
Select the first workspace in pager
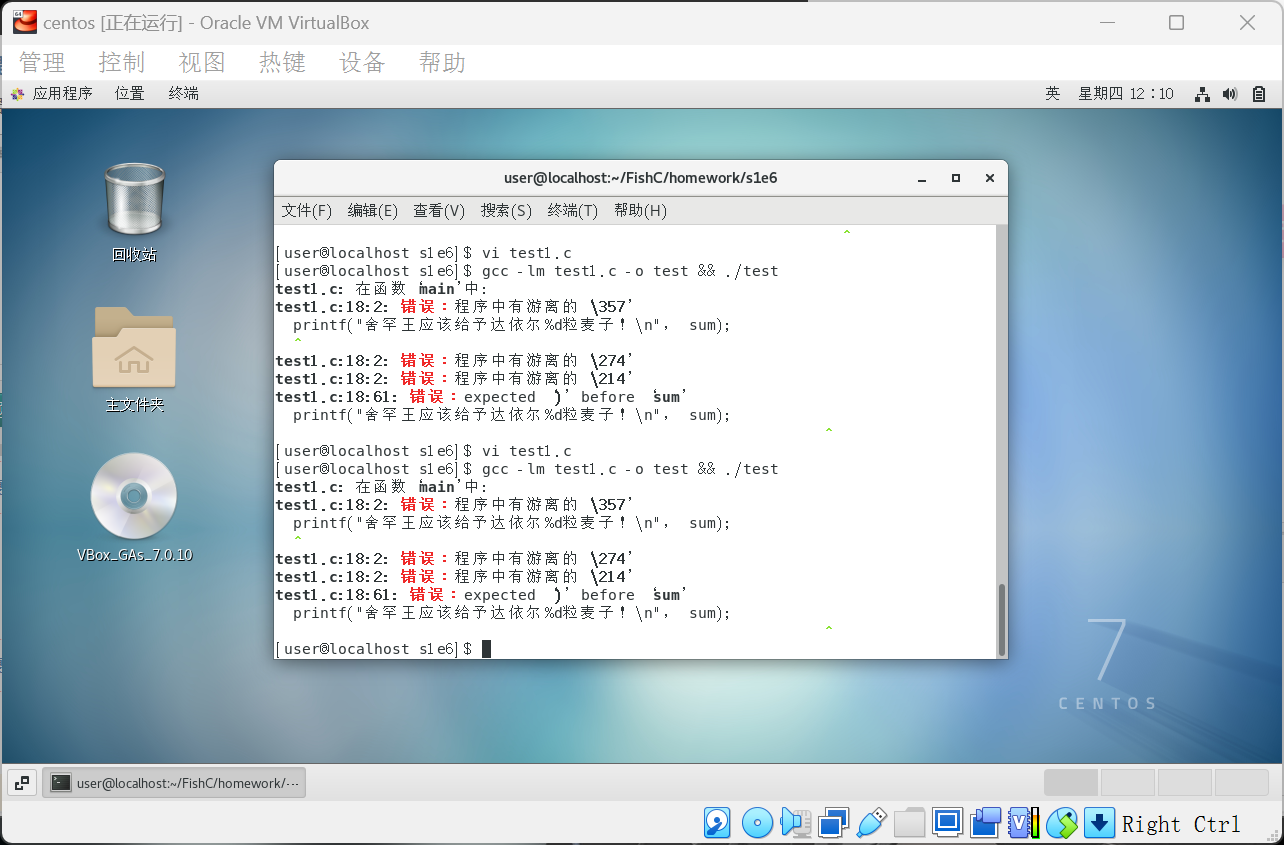[1071, 783]
